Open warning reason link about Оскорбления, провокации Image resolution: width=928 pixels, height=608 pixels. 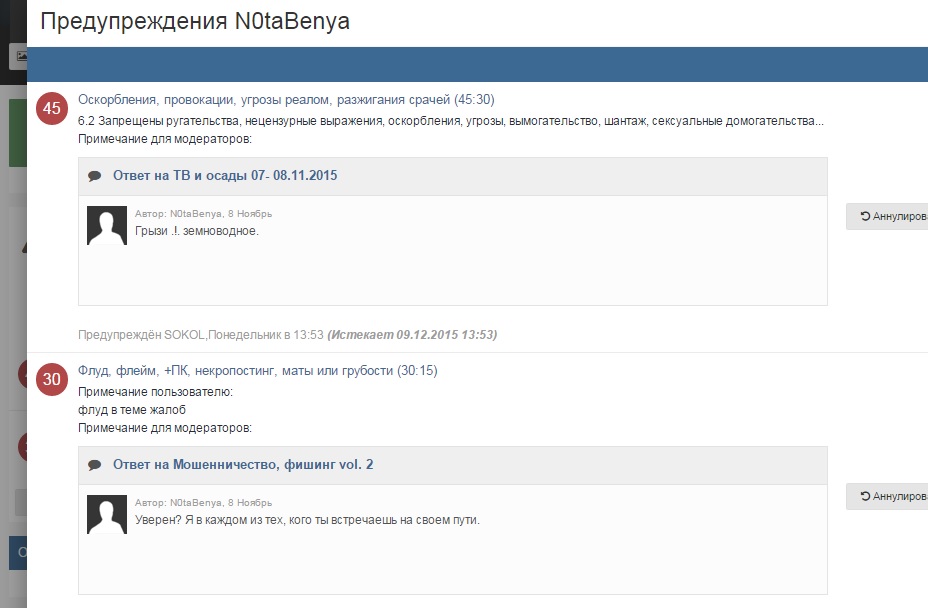[286, 99]
